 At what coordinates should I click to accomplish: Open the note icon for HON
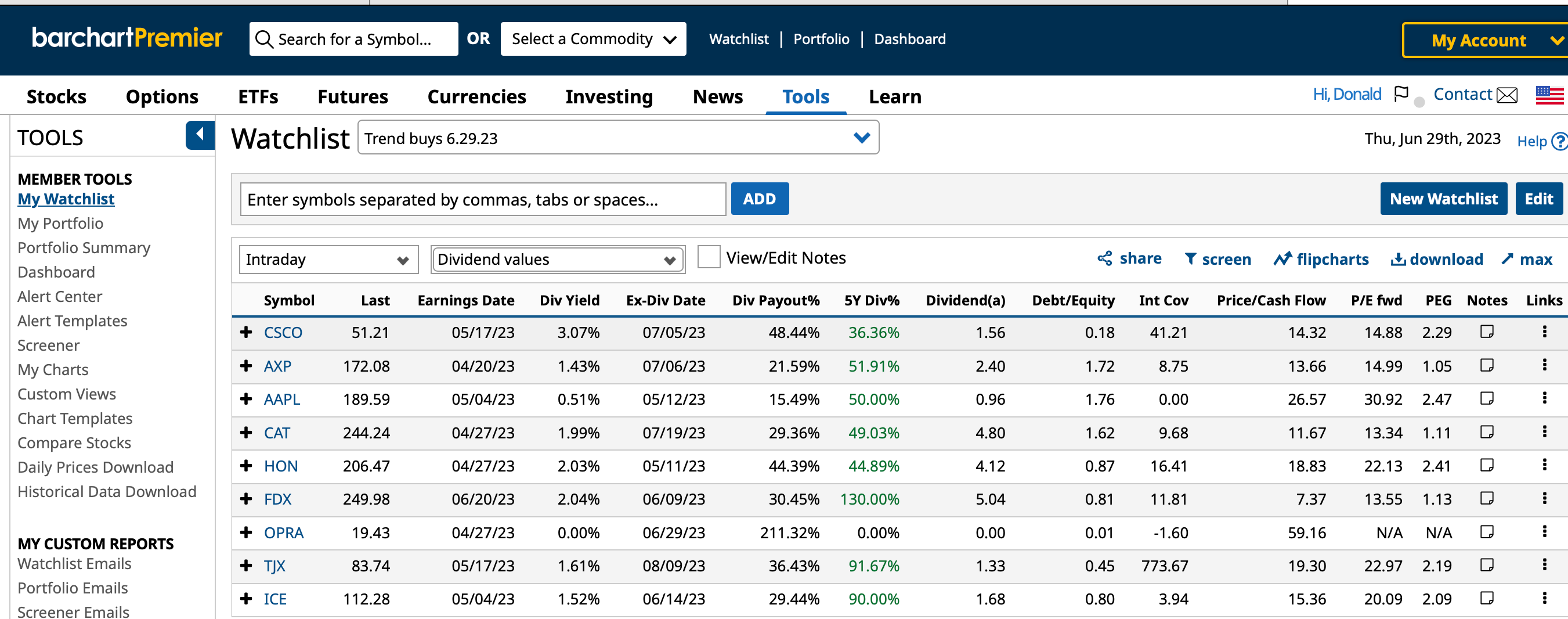tap(1487, 466)
